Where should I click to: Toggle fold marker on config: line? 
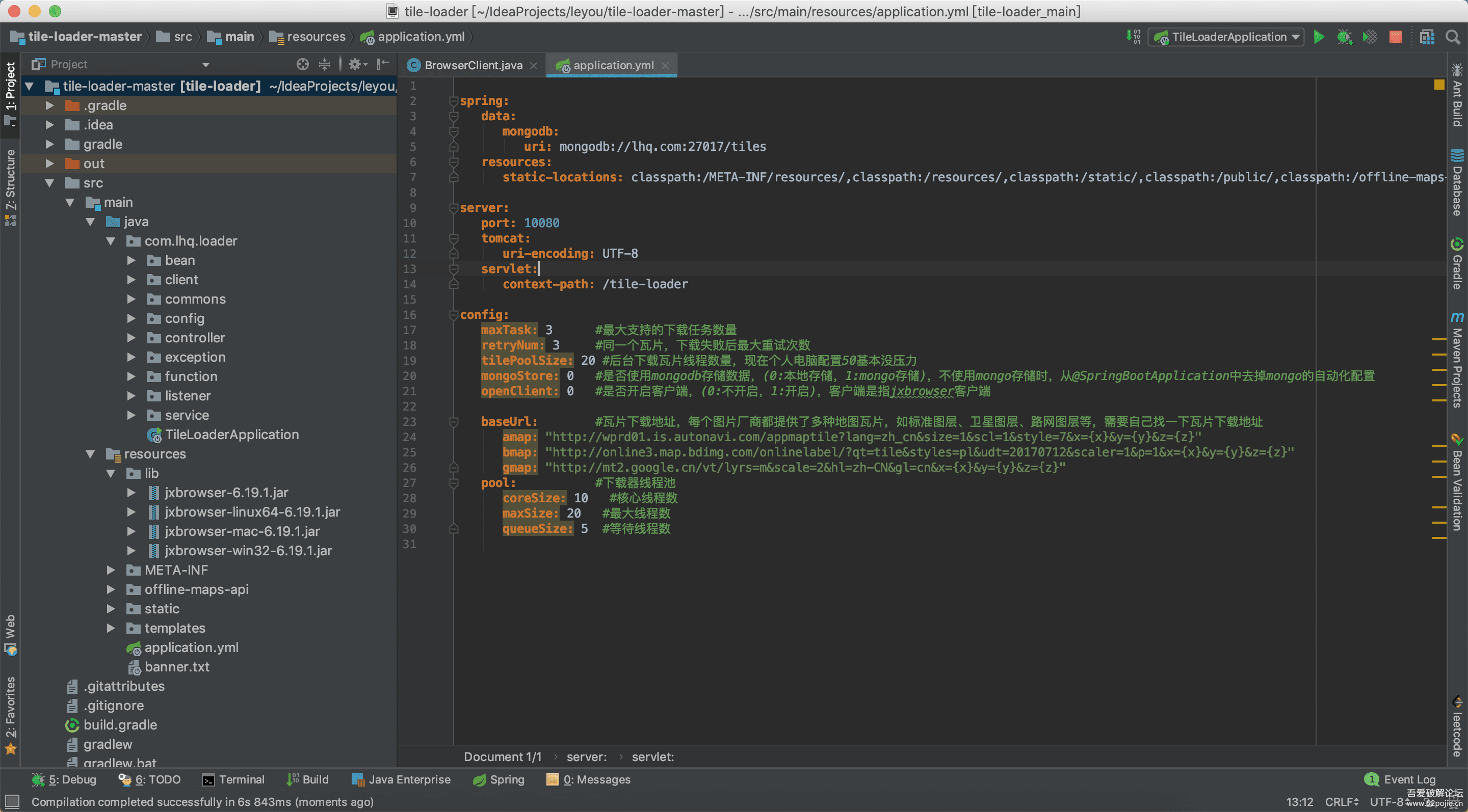tap(454, 314)
